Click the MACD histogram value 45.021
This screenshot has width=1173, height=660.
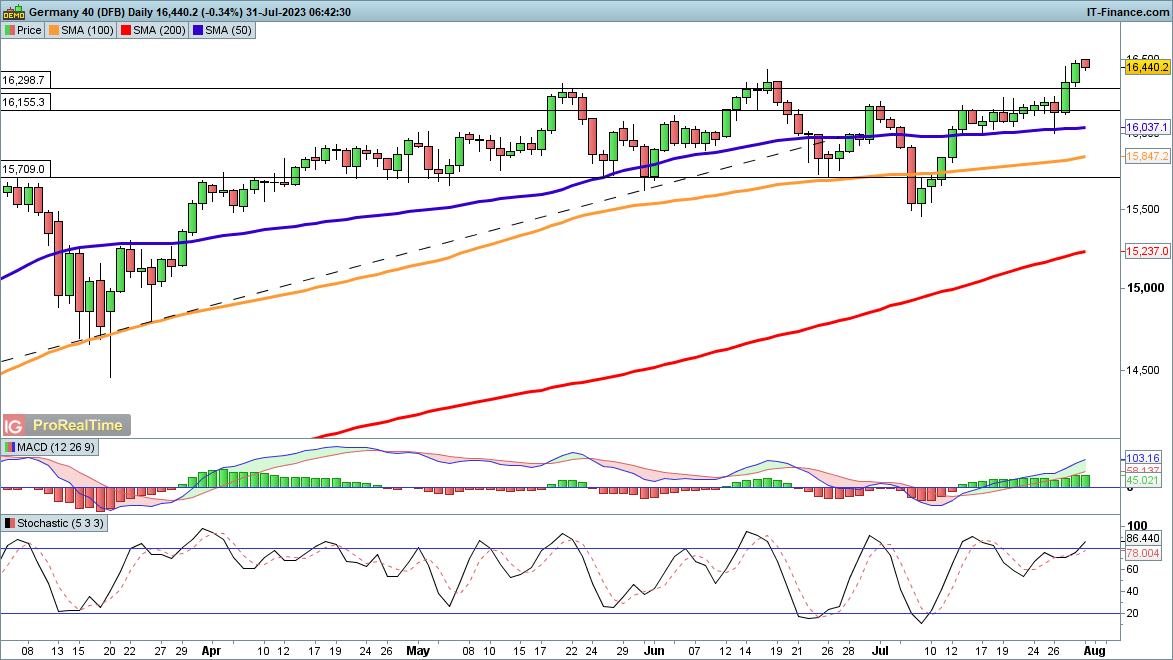click(x=1143, y=480)
